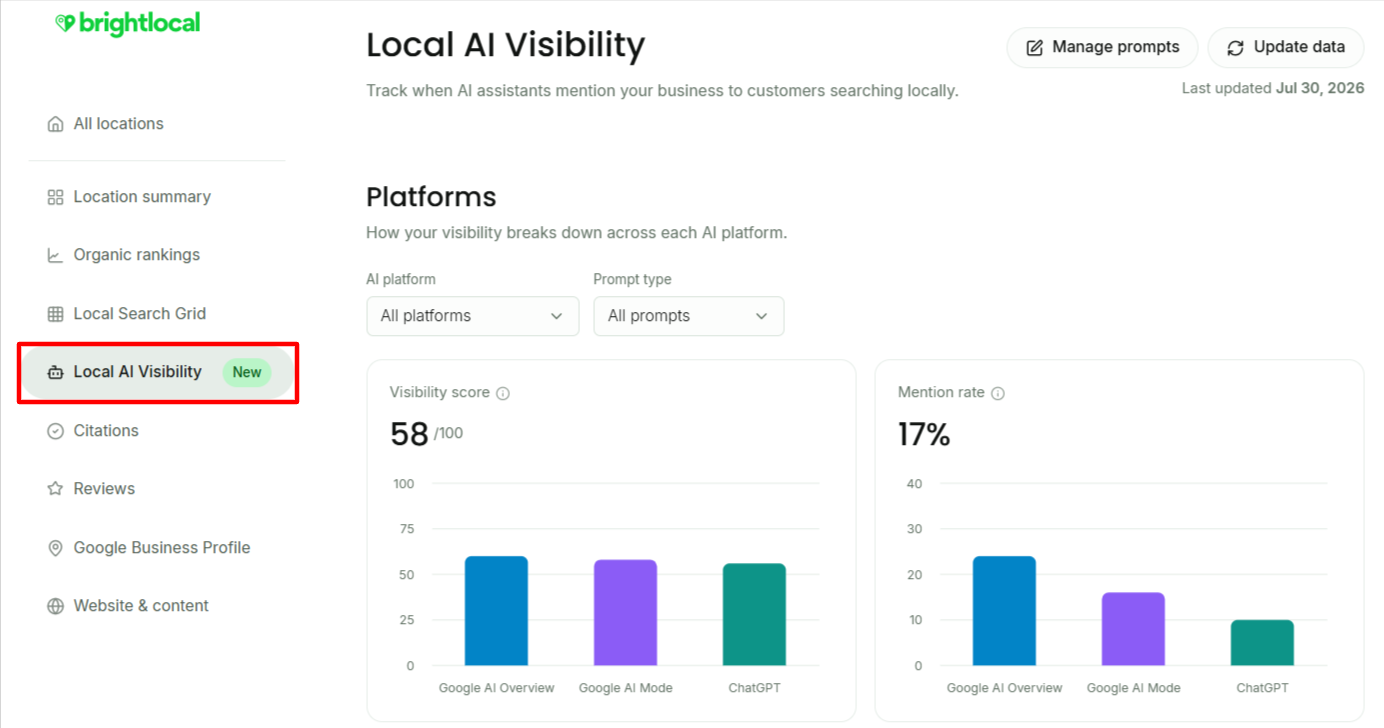1384x728 pixels.
Task: Open the Prompt type dropdown
Action: [689, 316]
